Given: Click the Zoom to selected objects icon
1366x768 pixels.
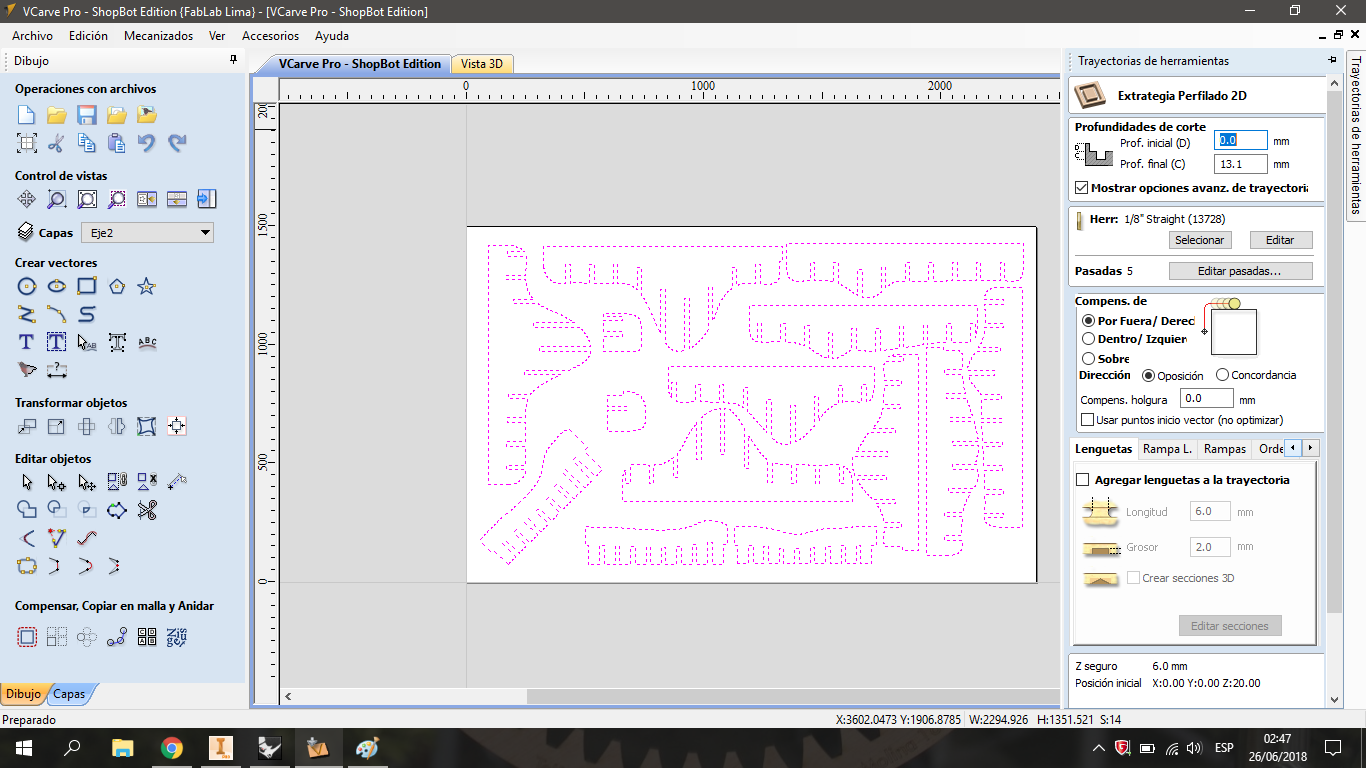Looking at the screenshot, I should point(117,199).
